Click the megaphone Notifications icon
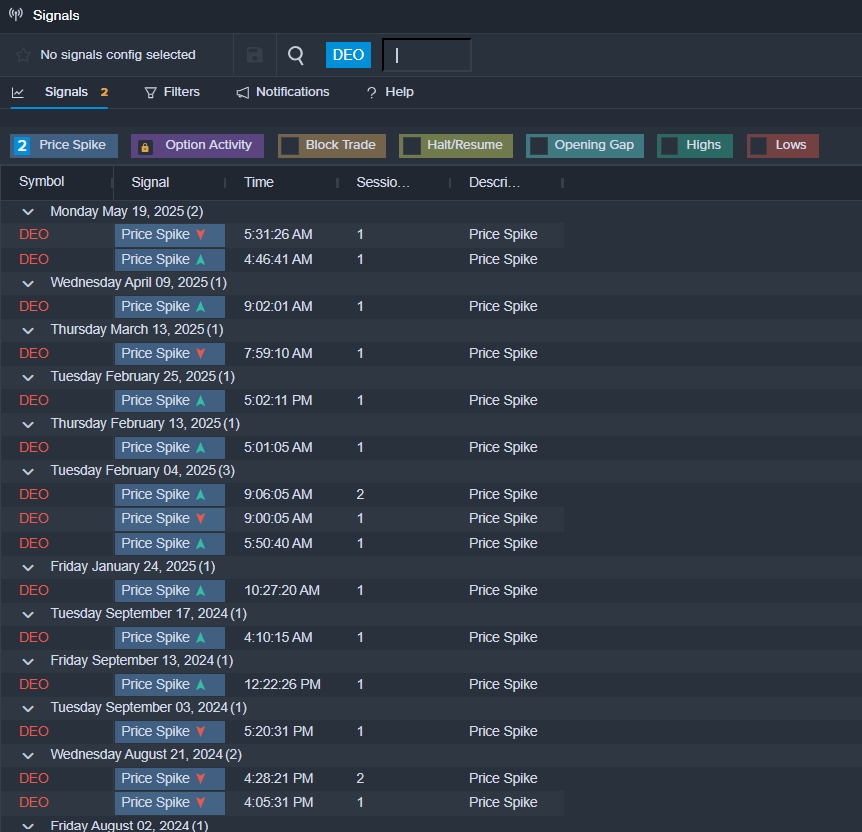The height and width of the screenshot is (832, 862). (242, 92)
